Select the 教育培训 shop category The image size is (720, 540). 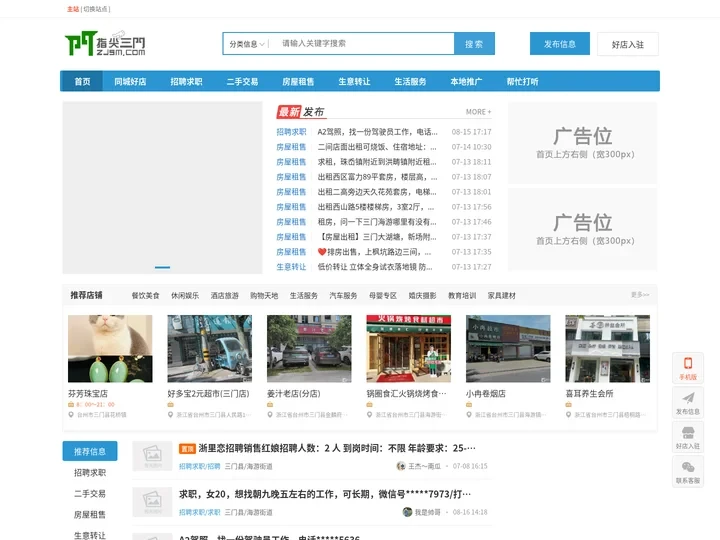point(462,295)
